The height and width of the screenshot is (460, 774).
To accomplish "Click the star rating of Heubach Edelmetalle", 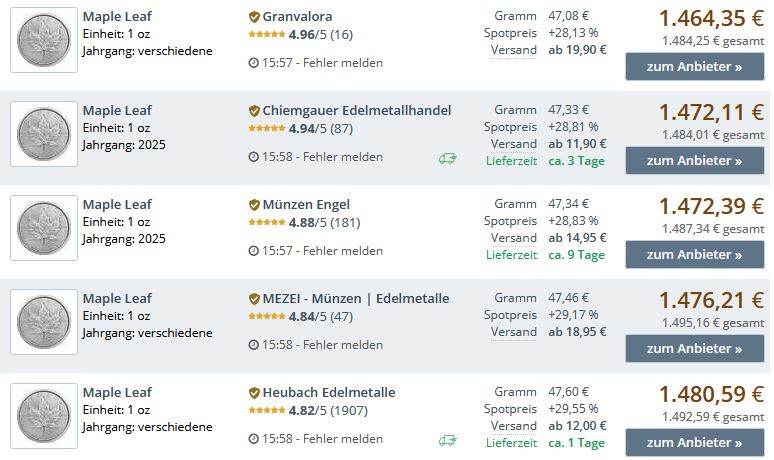I will point(266,410).
